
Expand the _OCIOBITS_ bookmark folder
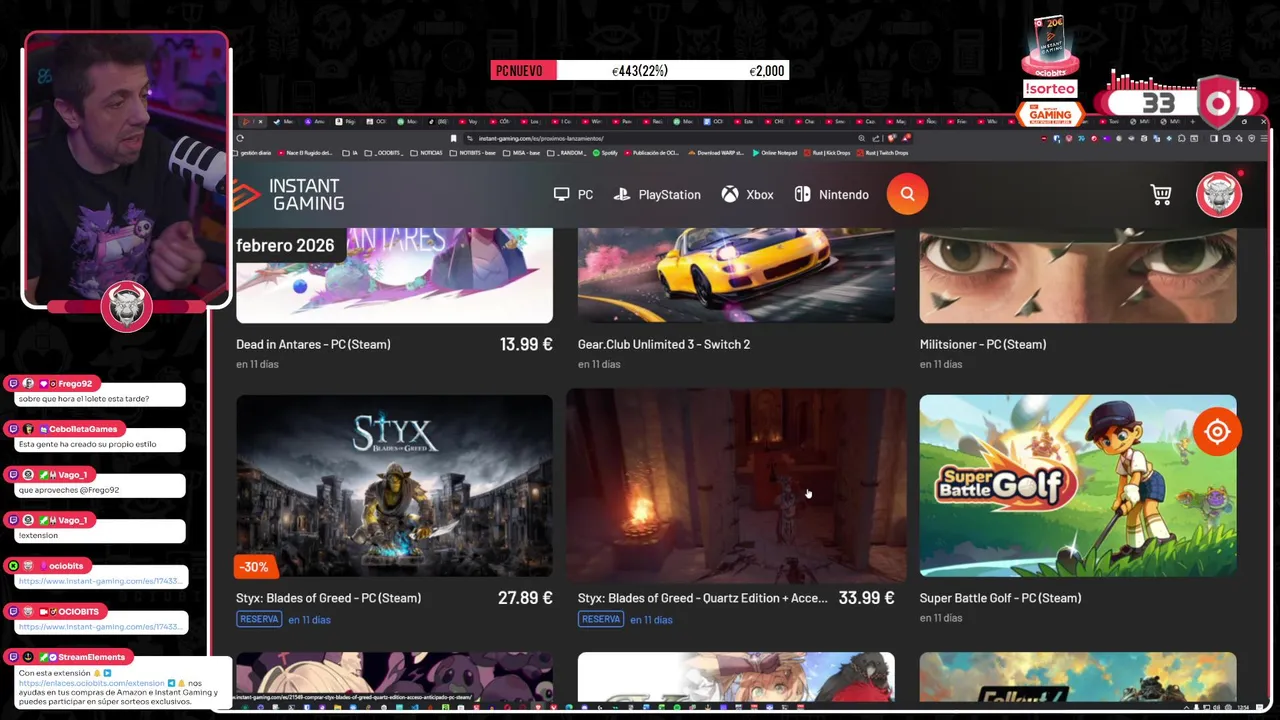coord(384,153)
